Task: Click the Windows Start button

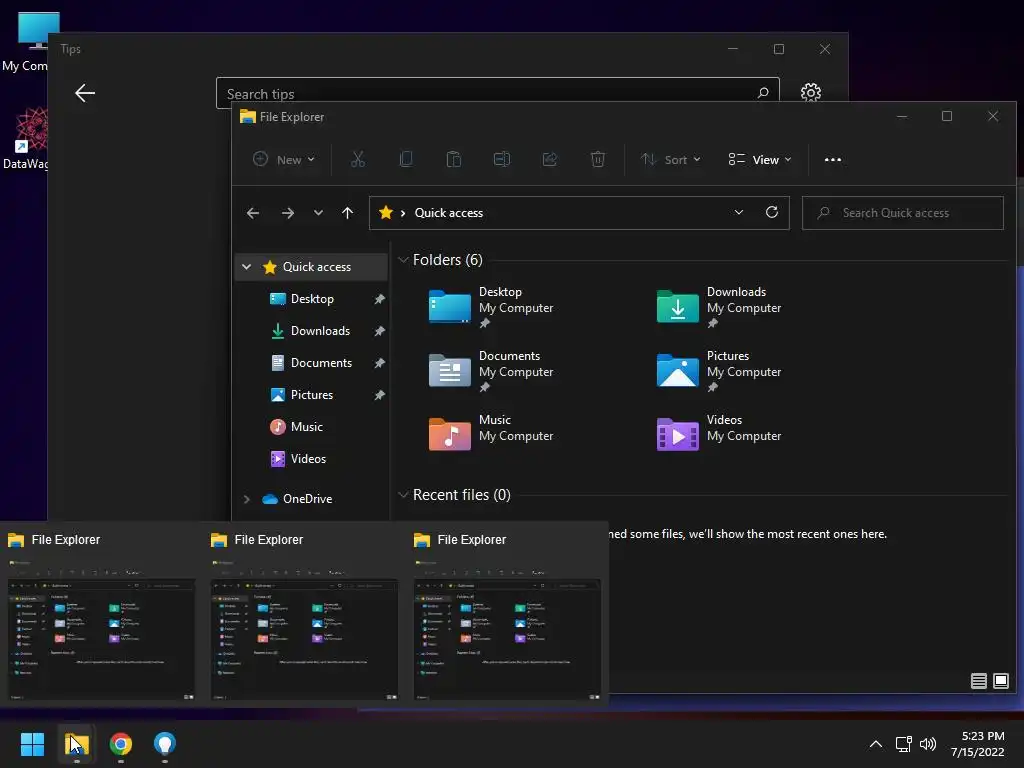Action: (32, 744)
